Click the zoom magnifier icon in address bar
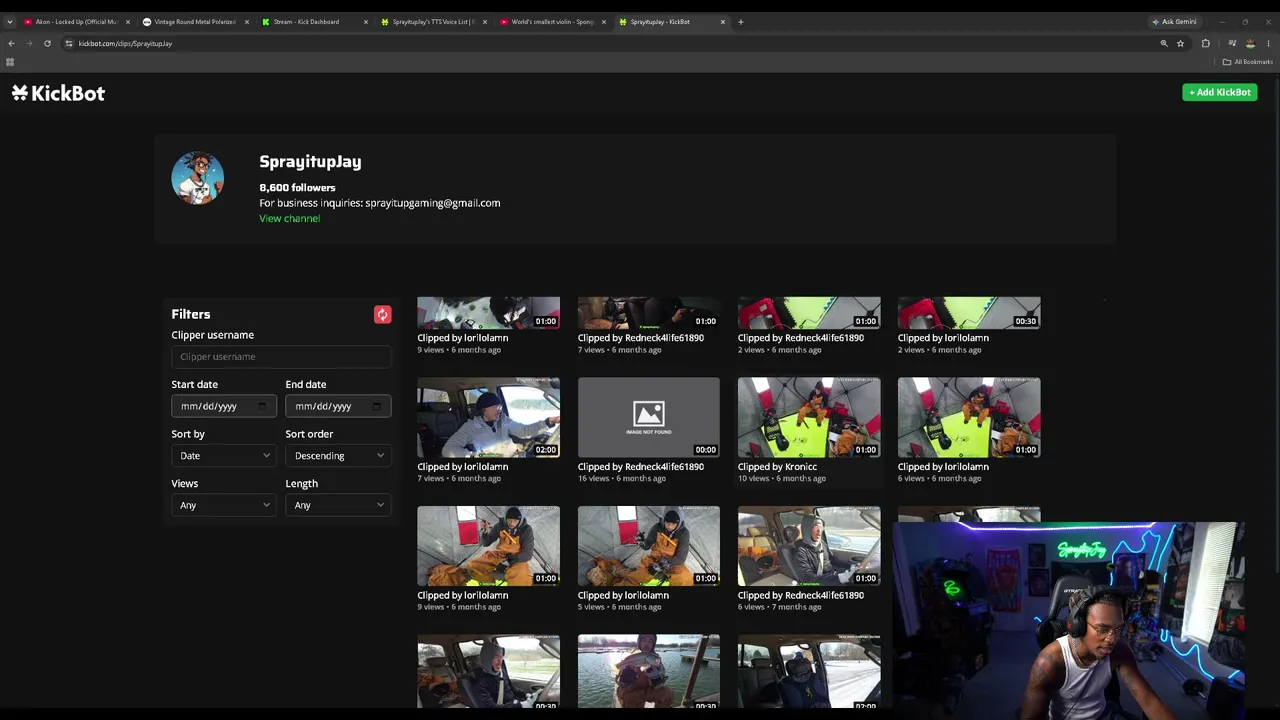Screen dimensions: 1280x720 (x=1164, y=43)
